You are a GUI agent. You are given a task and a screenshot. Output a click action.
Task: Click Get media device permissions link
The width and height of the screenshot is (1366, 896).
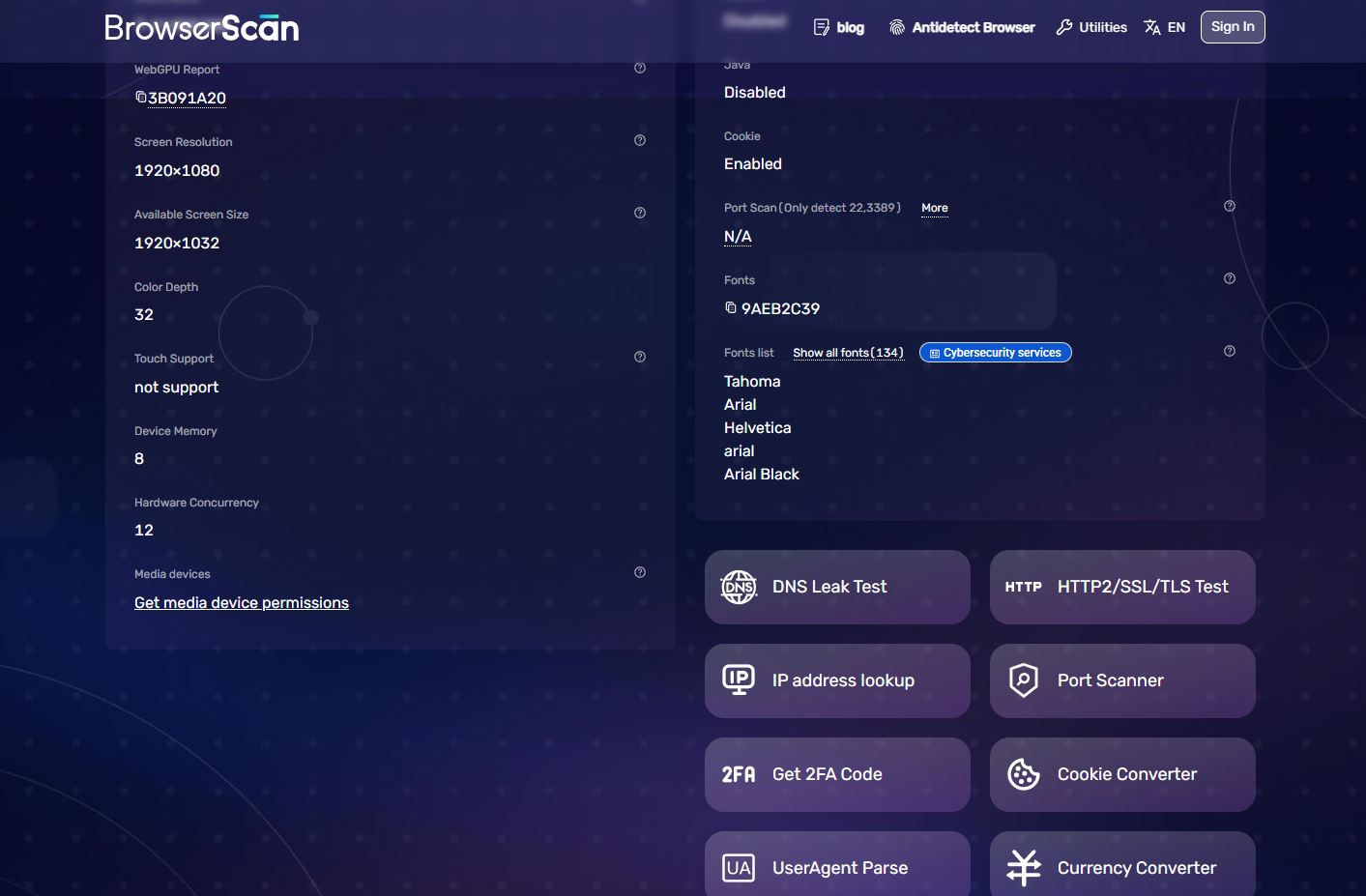[x=242, y=602]
